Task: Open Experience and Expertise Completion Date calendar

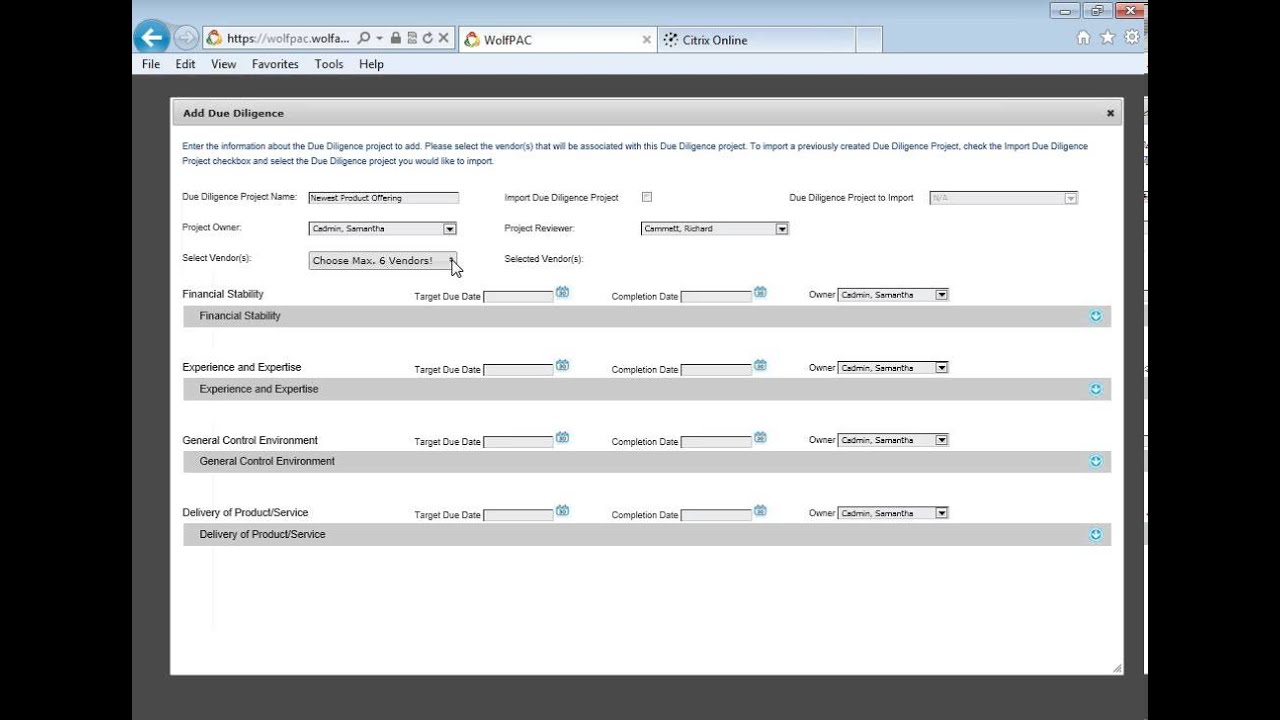Action: click(760, 365)
